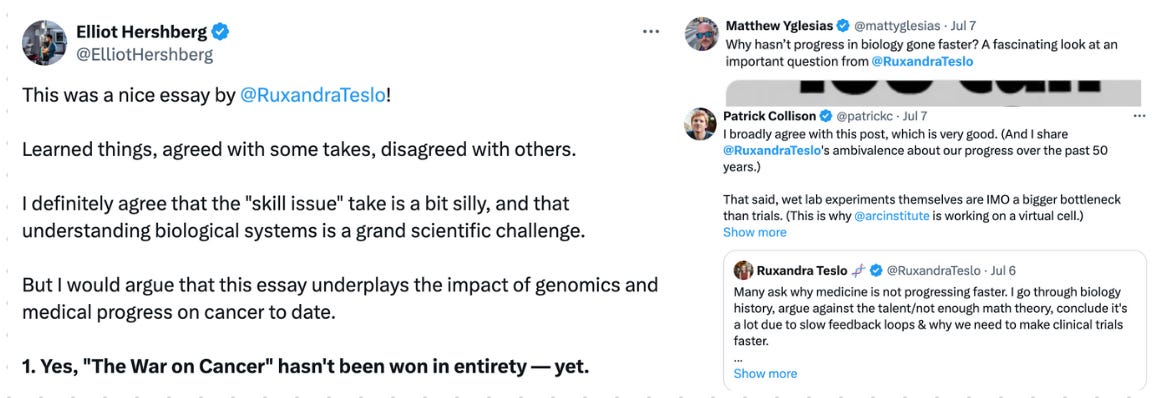The image size is (1152, 398).
Task: Expand Patrick Collison's tweet with Show more
Action: (755, 232)
